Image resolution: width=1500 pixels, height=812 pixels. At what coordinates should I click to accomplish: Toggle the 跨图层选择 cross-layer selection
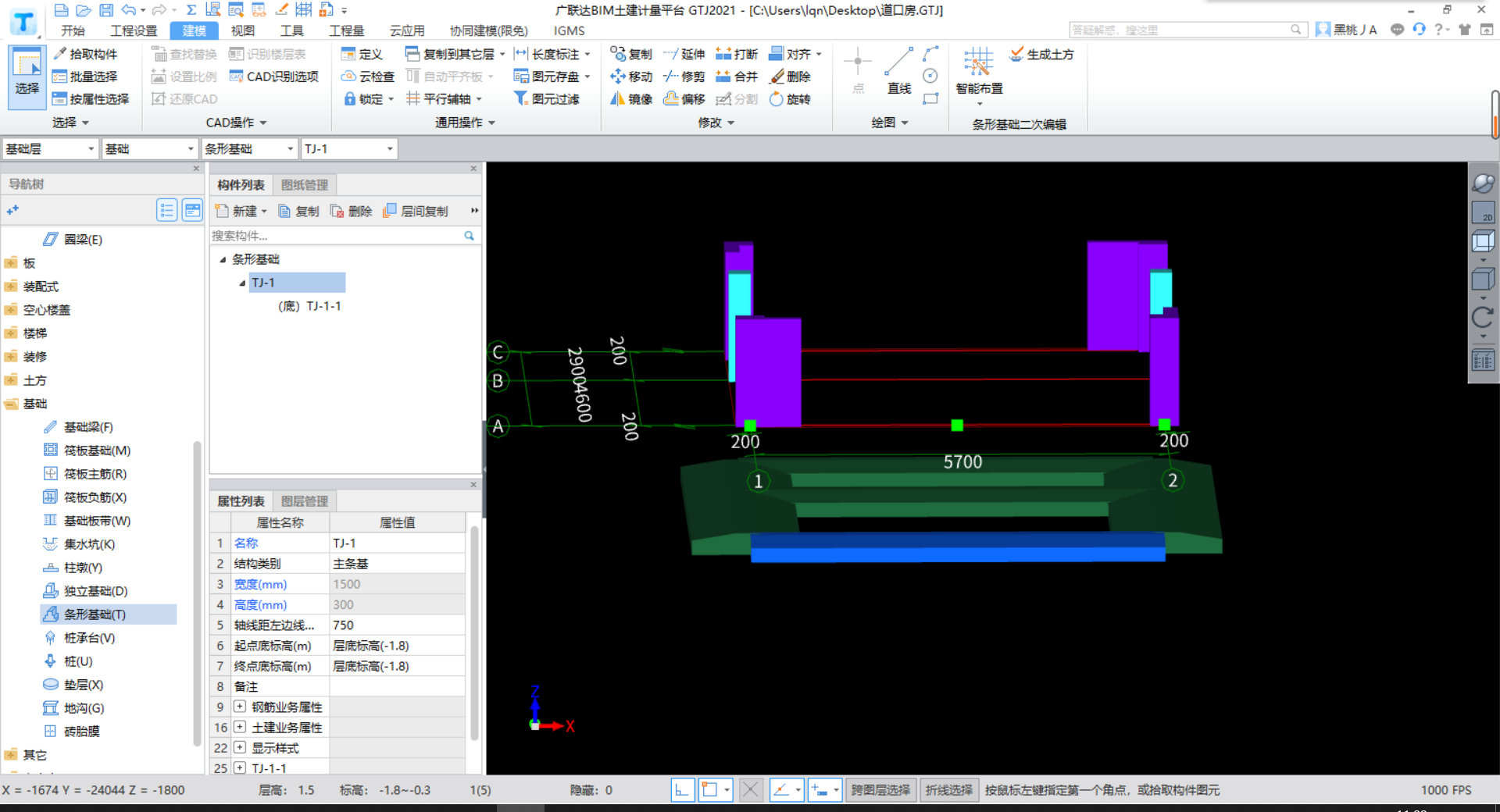point(880,790)
